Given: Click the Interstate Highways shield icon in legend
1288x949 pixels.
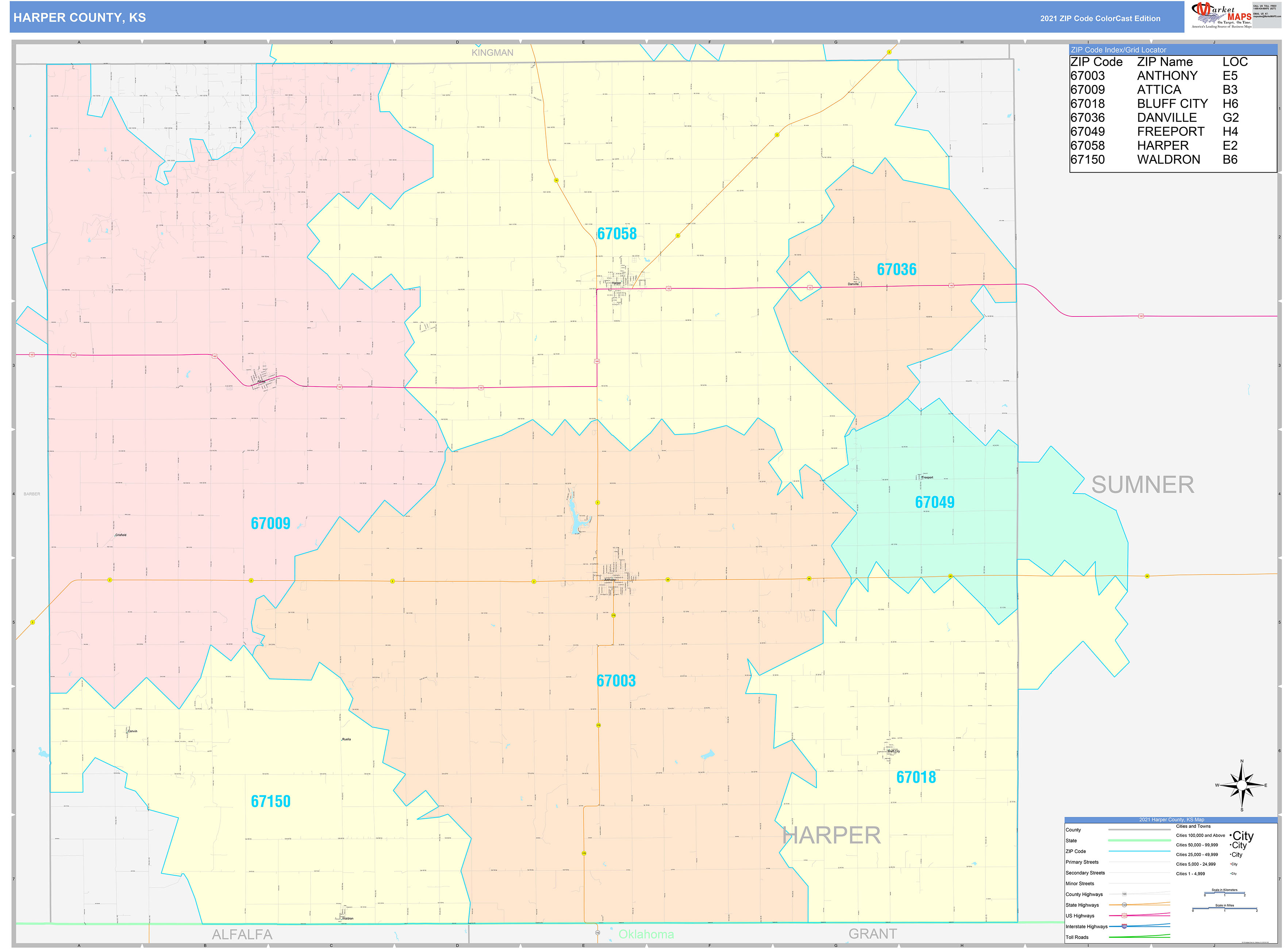Looking at the screenshot, I should point(1125,926).
